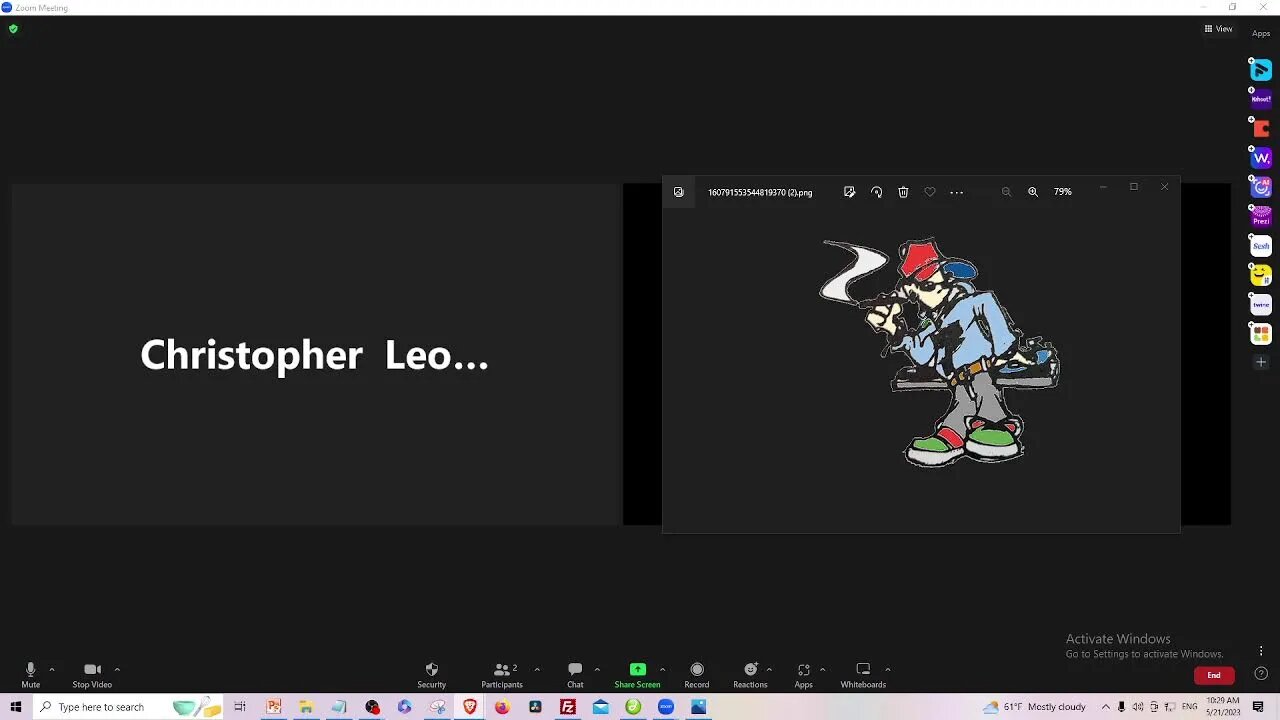This screenshot has width=1280, height=720.
Task: Expand the arrow next to Participants
Action: click(x=537, y=670)
